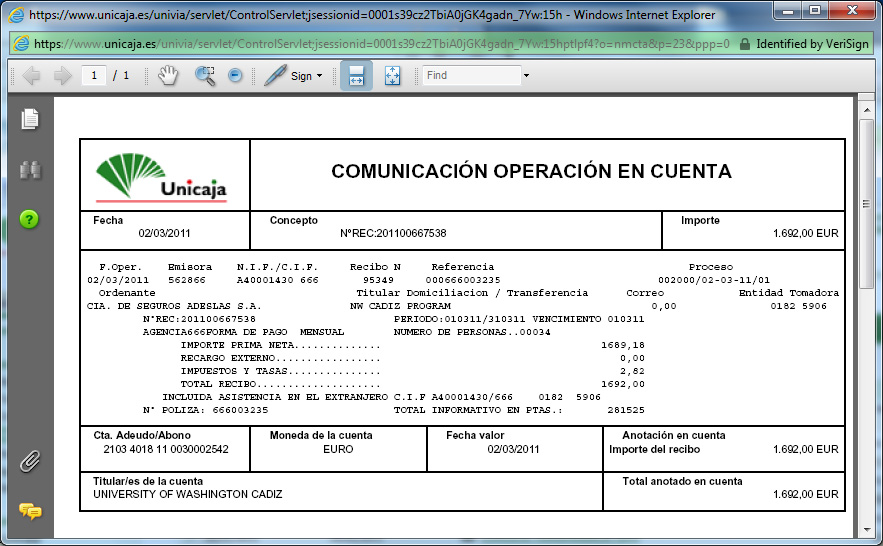Image resolution: width=883 pixels, height=546 pixels.
Task: Open the Search binoculars panel
Action: tap(30, 170)
